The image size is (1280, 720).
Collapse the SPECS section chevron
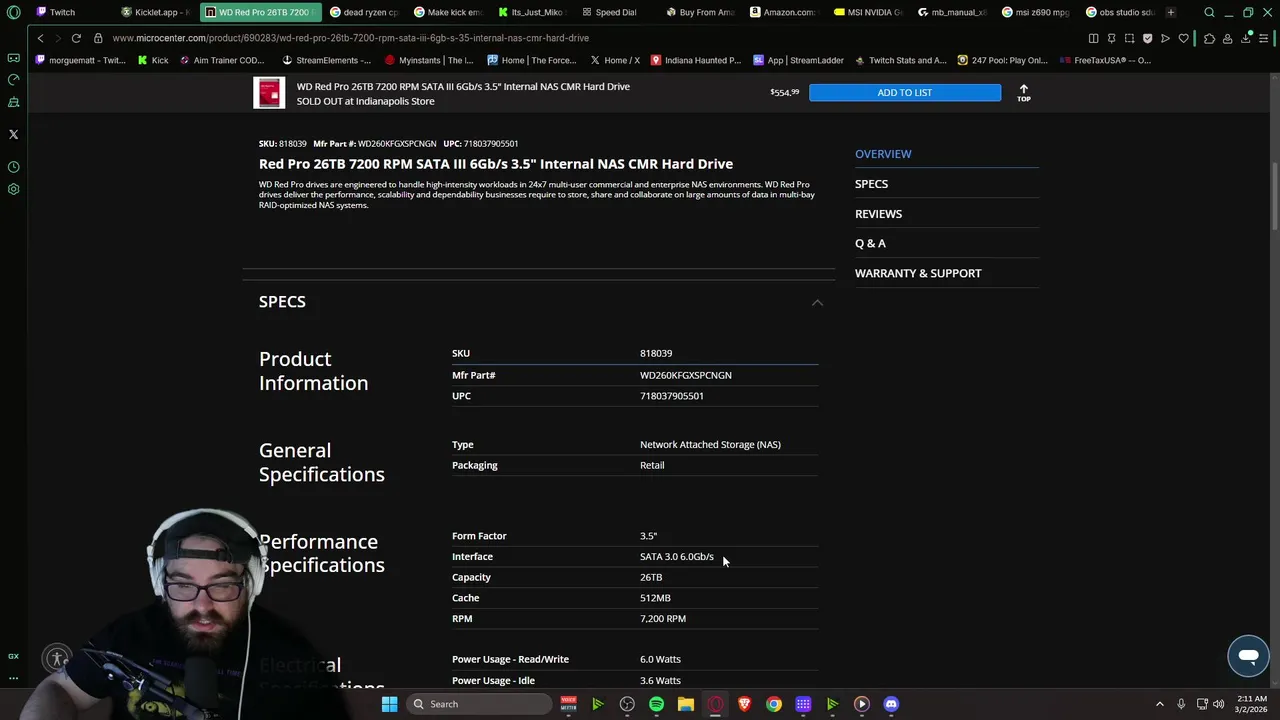[x=817, y=302]
